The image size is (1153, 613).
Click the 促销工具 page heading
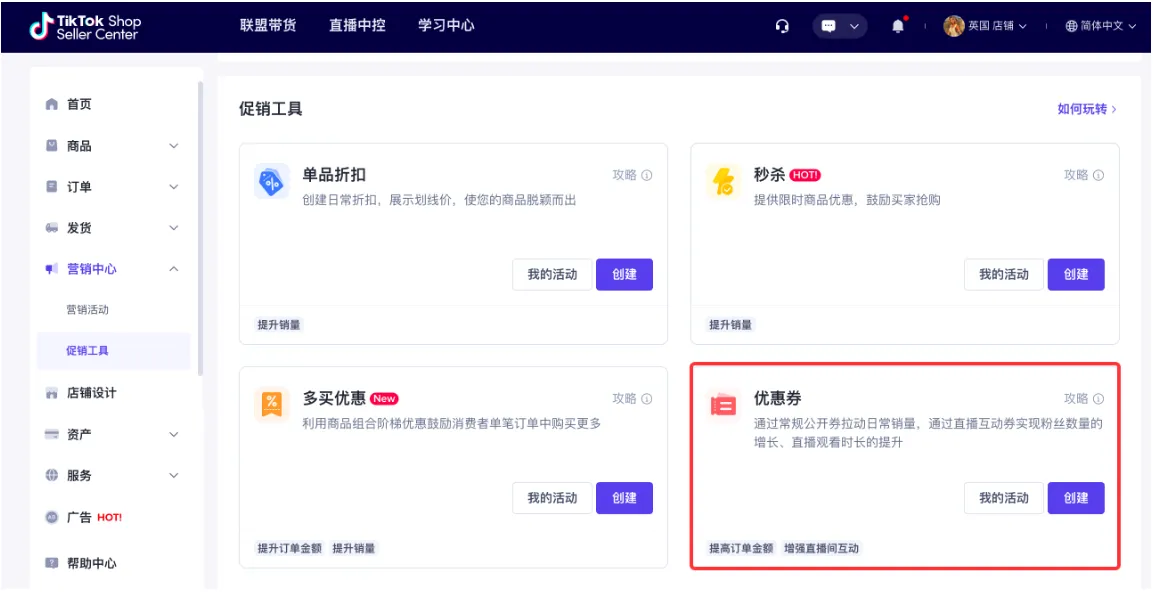pos(271,109)
